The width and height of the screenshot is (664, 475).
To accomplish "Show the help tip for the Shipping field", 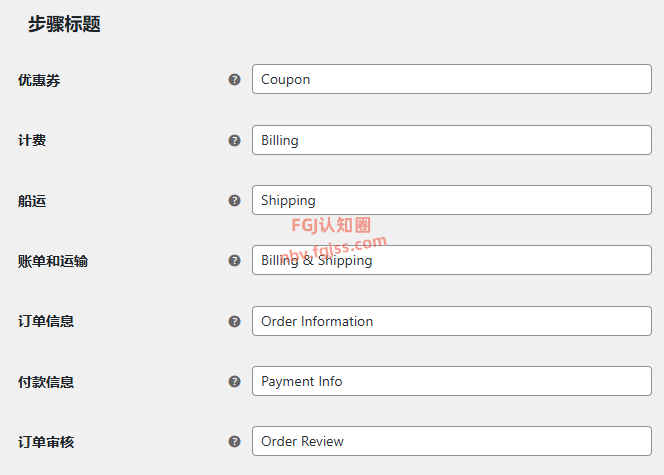I will pyautogui.click(x=234, y=200).
